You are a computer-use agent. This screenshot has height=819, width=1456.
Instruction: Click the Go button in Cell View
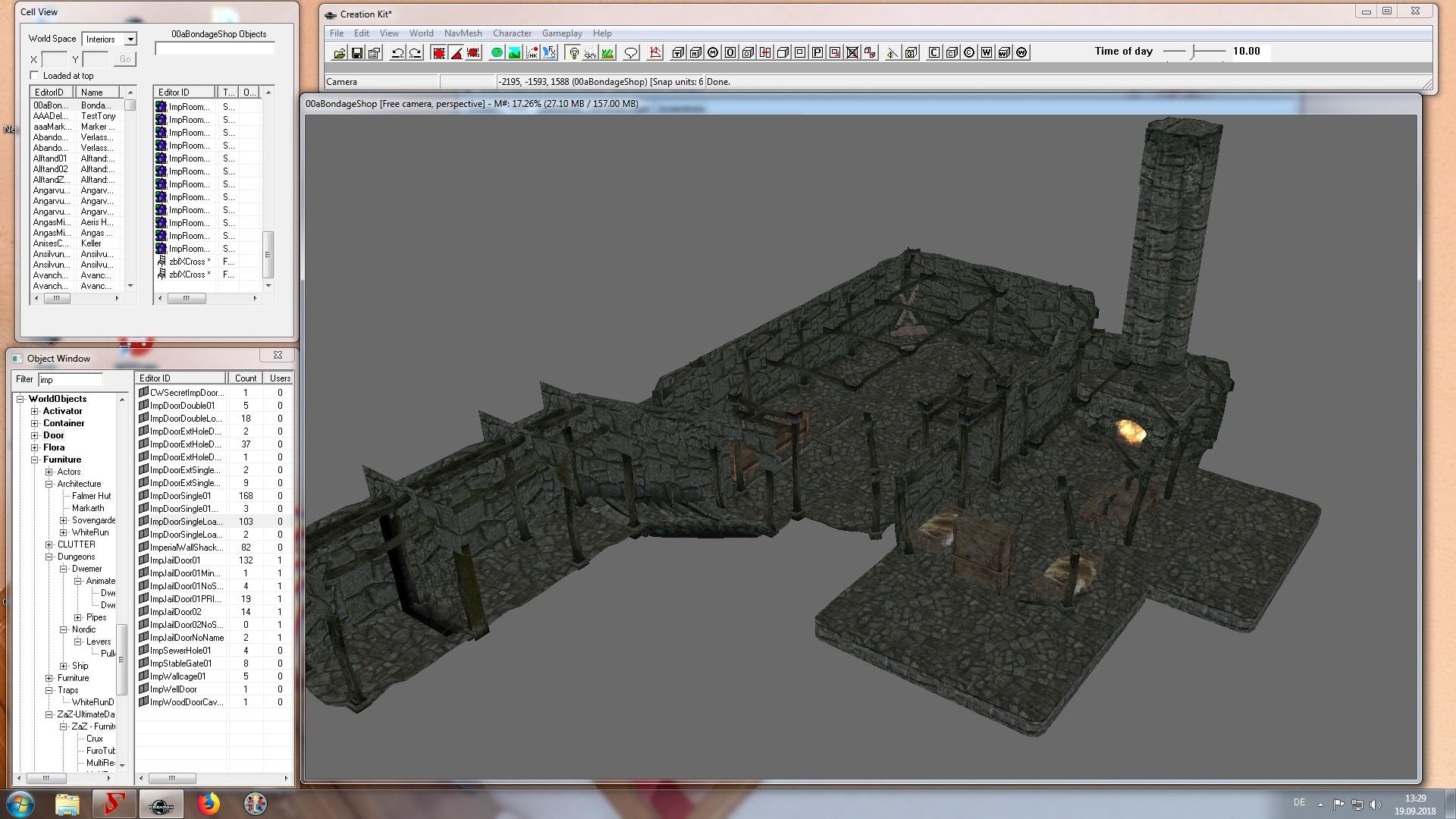(125, 59)
